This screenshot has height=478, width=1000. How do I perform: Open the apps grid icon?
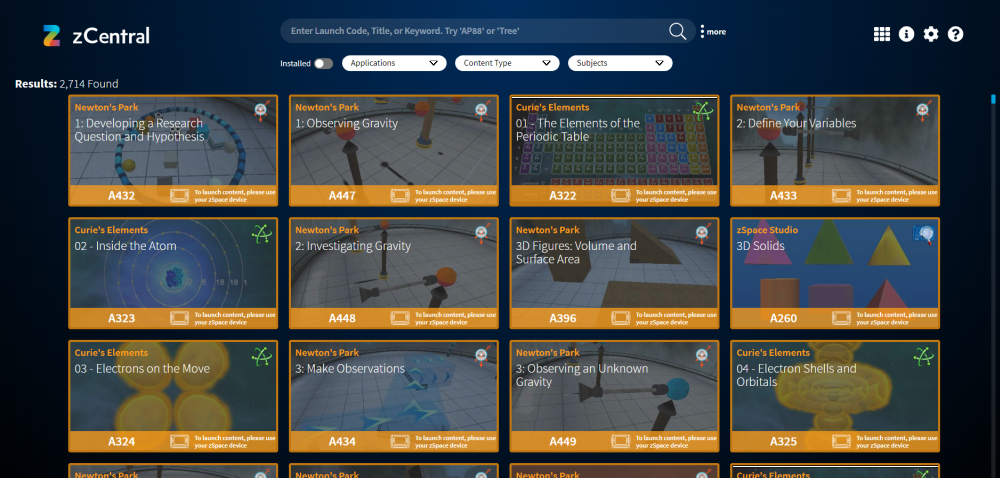click(x=881, y=34)
